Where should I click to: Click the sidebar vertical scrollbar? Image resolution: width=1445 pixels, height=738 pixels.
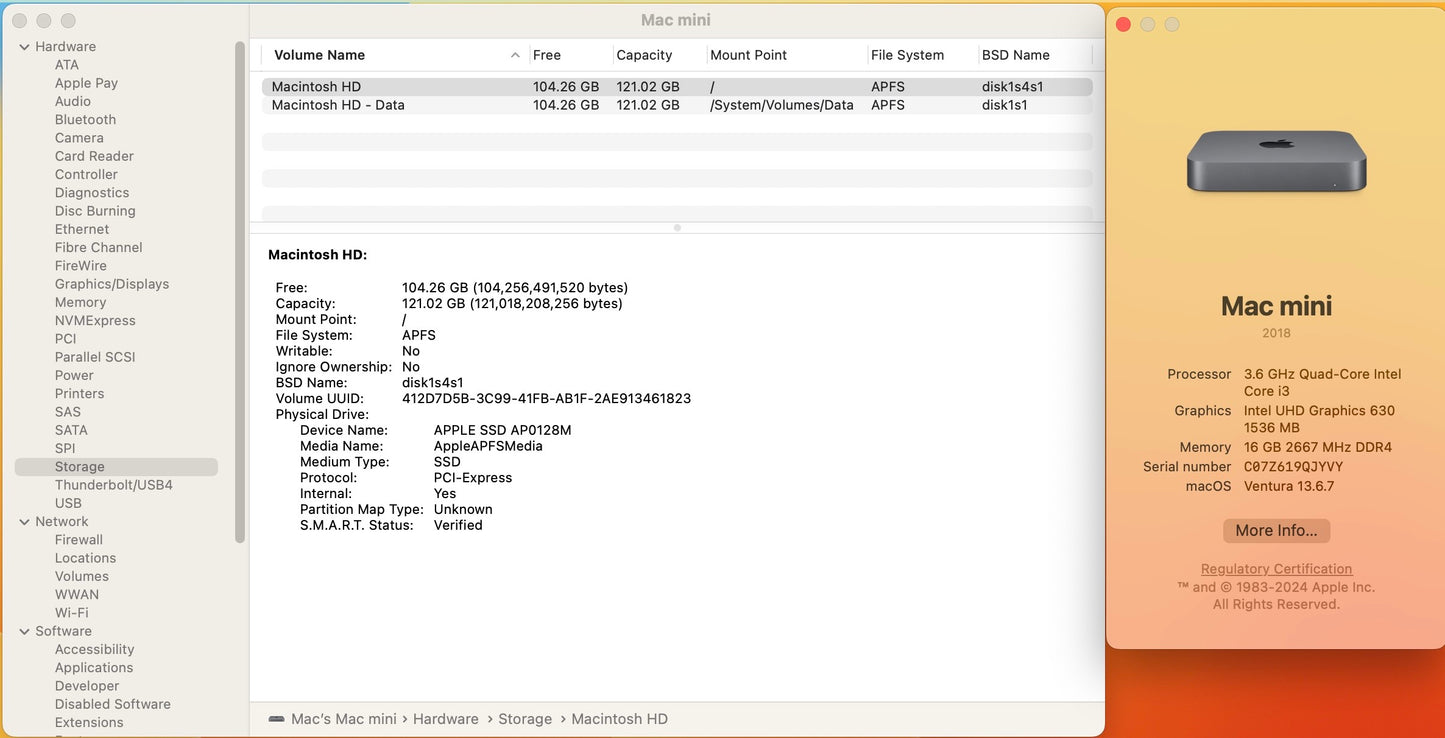(x=240, y=290)
